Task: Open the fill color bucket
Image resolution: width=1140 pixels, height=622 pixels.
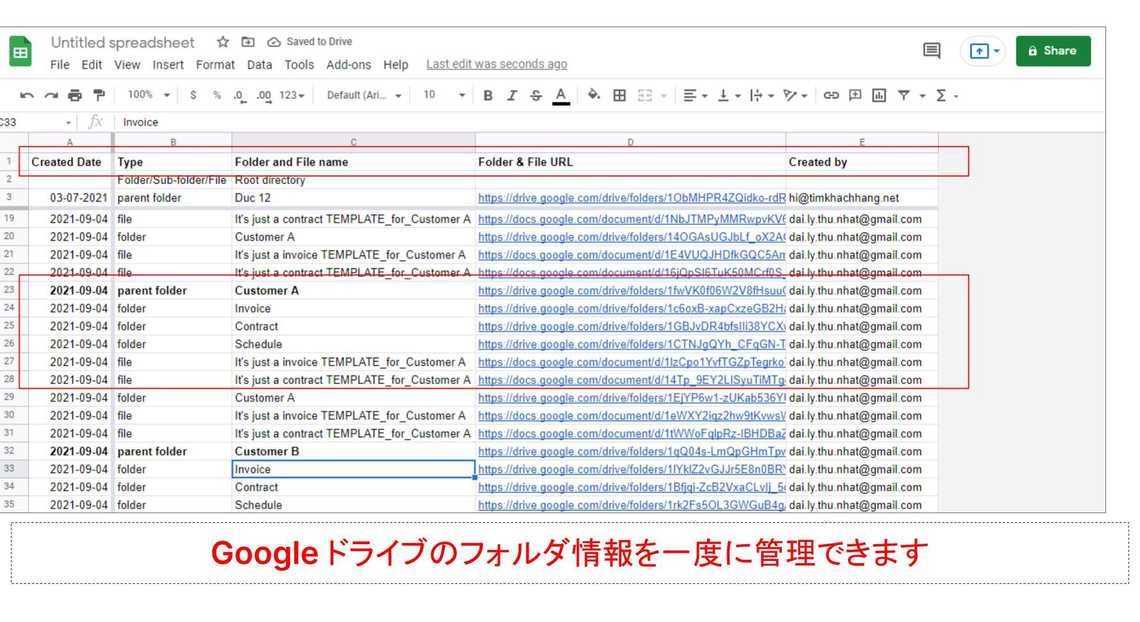Action: [x=594, y=96]
